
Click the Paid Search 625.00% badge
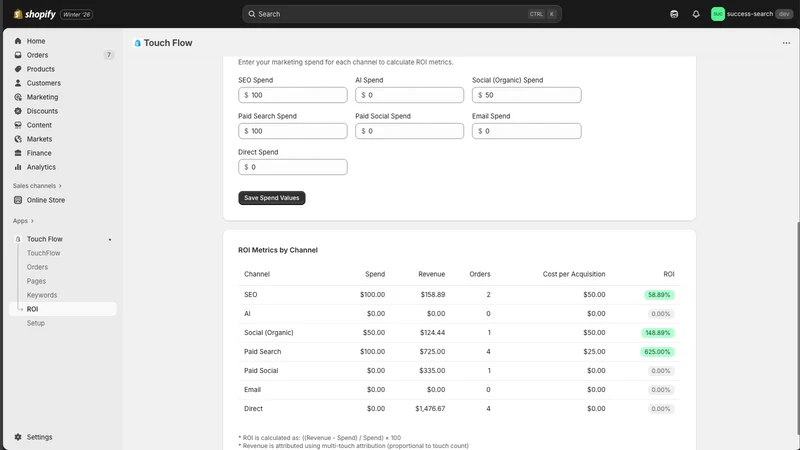pyautogui.click(x=657, y=352)
